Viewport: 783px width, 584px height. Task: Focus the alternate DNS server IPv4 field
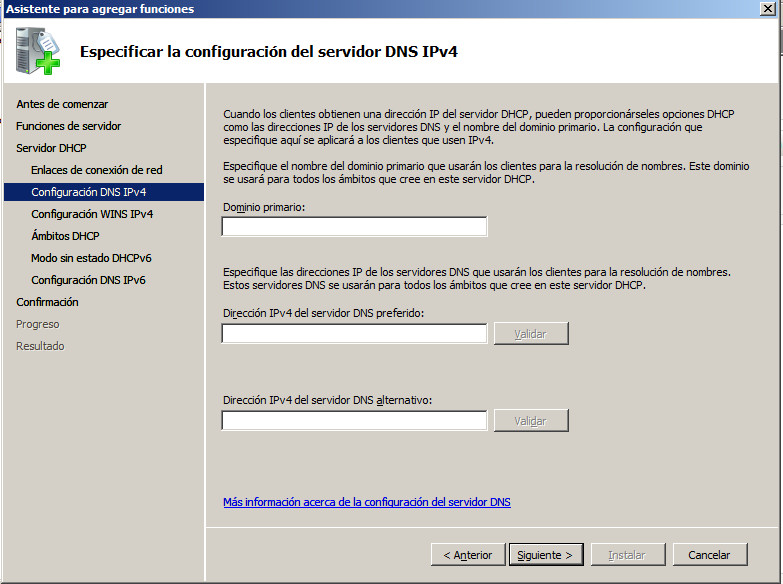pyautogui.click(x=354, y=421)
